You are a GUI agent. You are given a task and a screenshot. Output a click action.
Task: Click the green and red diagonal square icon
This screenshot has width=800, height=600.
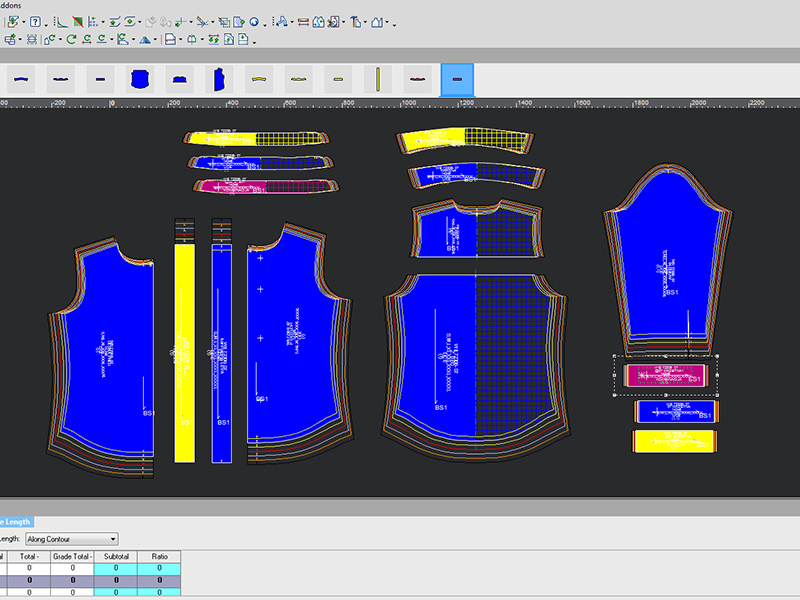coord(77,21)
